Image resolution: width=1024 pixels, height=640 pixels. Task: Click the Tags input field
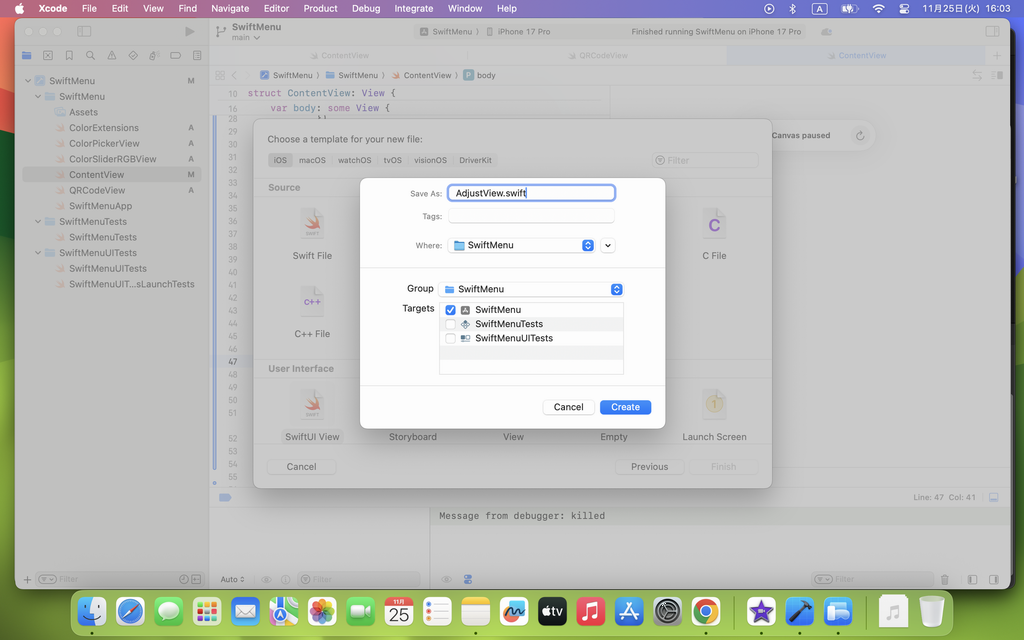pos(531,216)
